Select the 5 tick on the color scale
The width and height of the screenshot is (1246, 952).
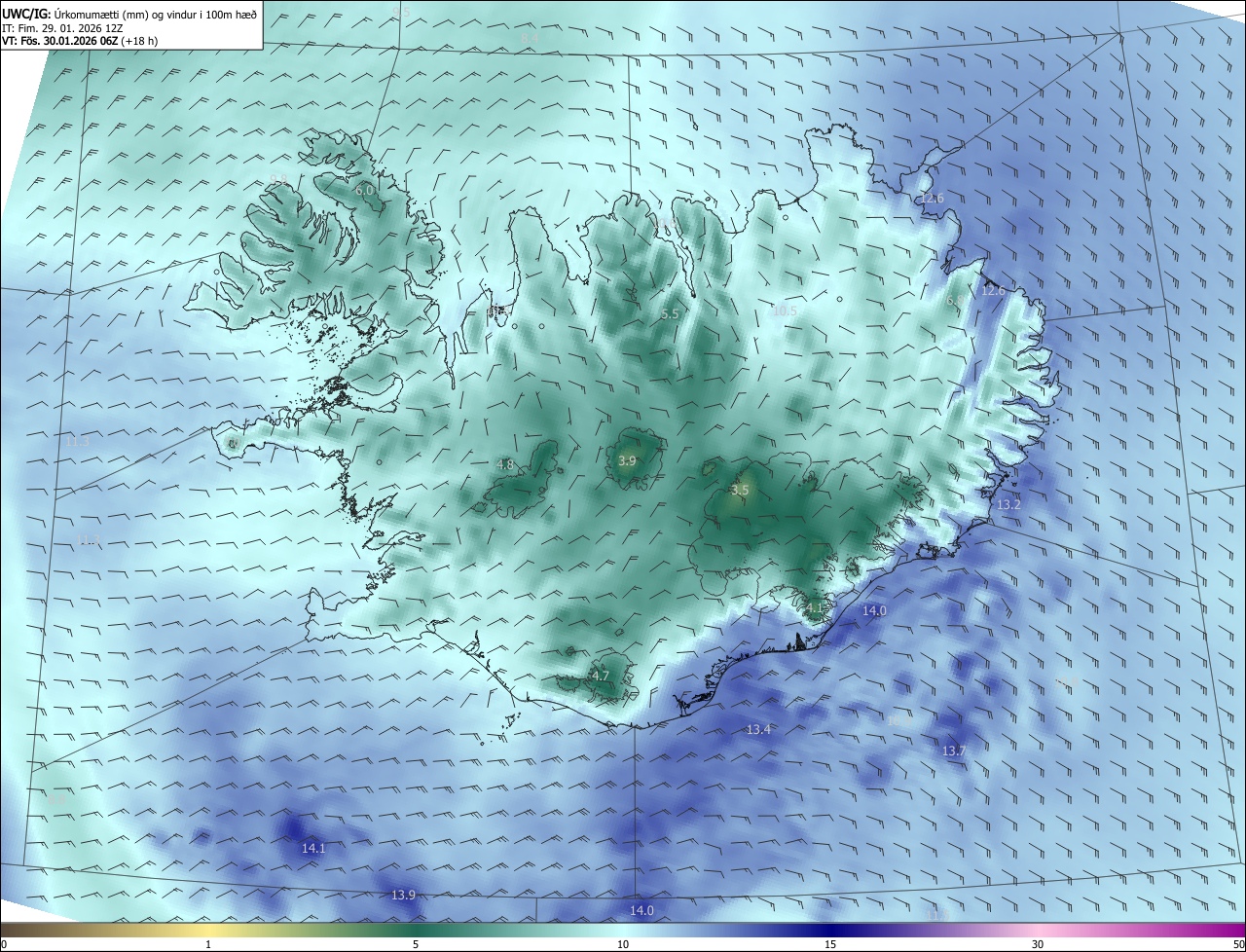pyautogui.click(x=416, y=945)
